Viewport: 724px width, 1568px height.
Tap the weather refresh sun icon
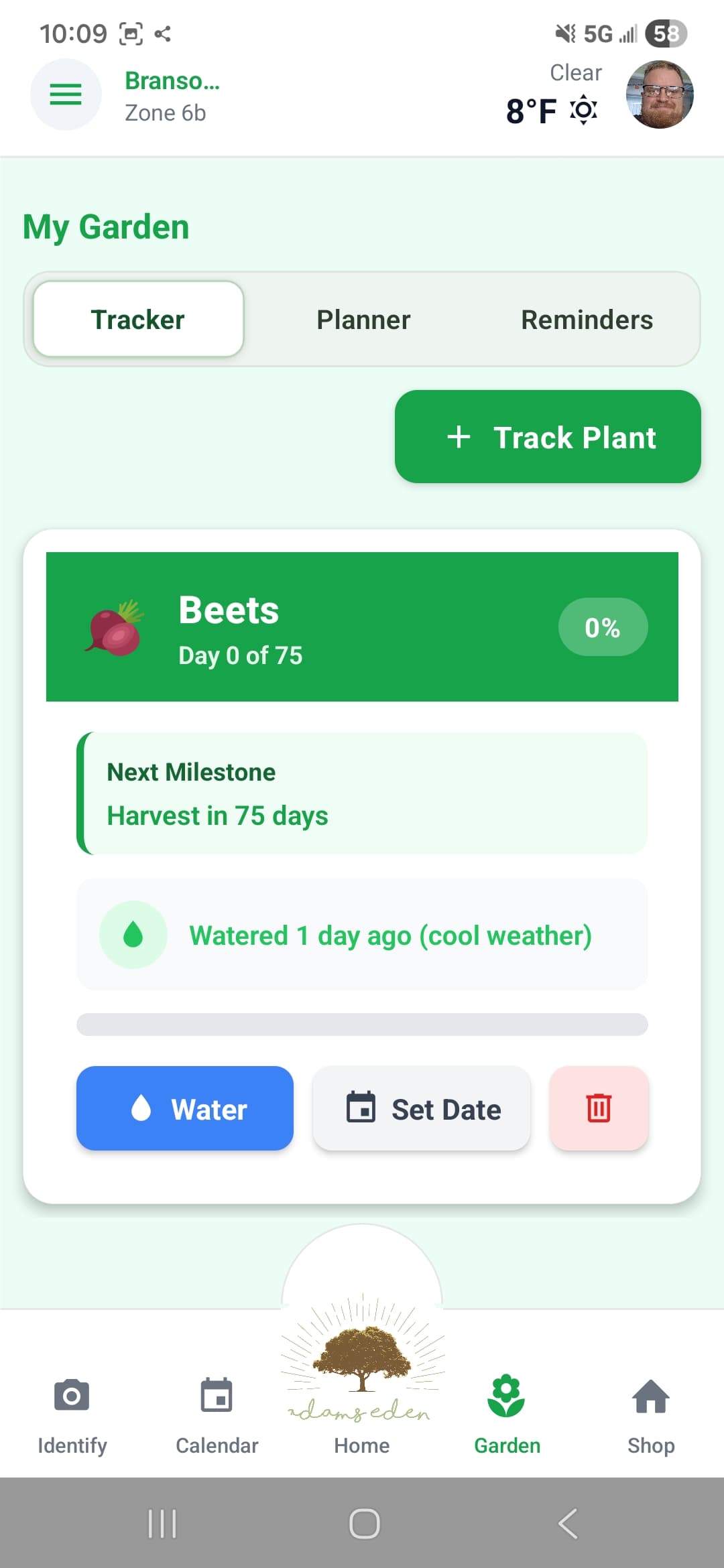point(583,109)
